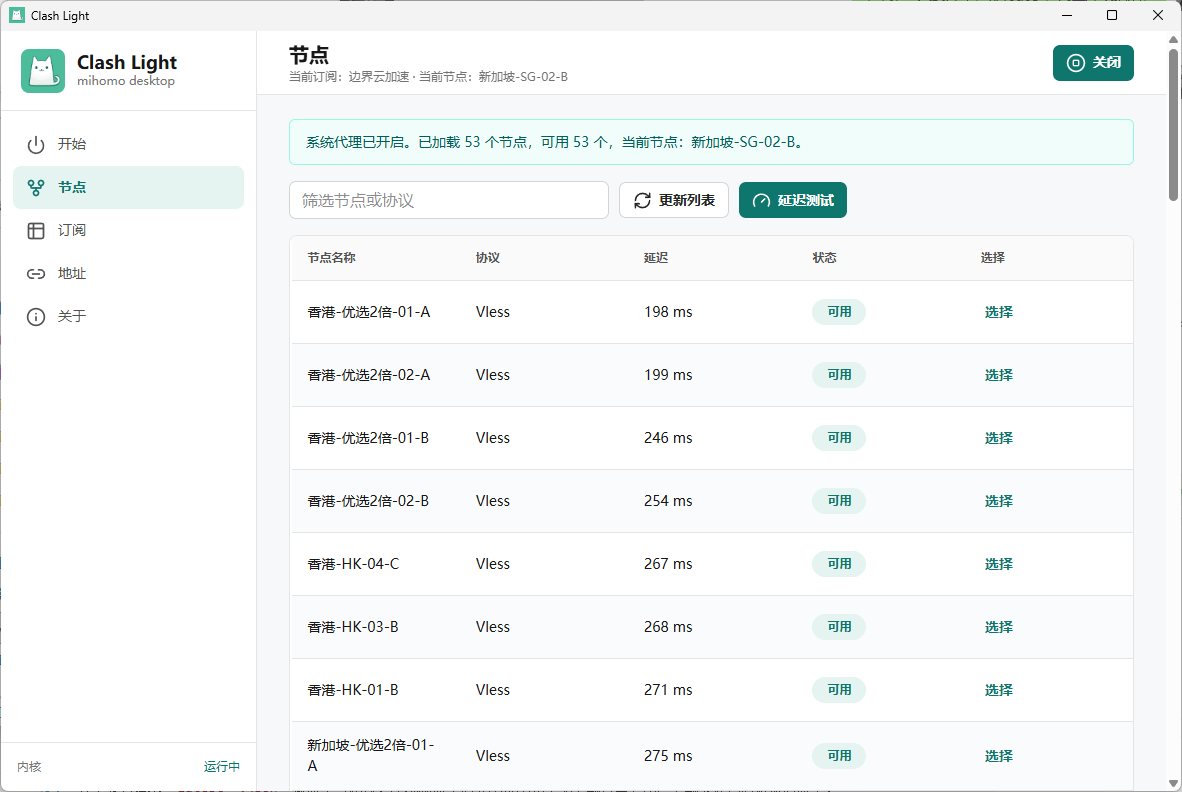1182x792 pixels.
Task: Select node 香港-优选2倍-01-A via 选择
Action: point(998,312)
